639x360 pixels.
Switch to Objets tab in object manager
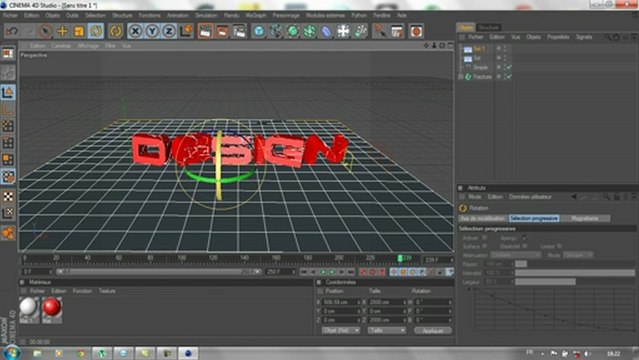[x=466, y=27]
